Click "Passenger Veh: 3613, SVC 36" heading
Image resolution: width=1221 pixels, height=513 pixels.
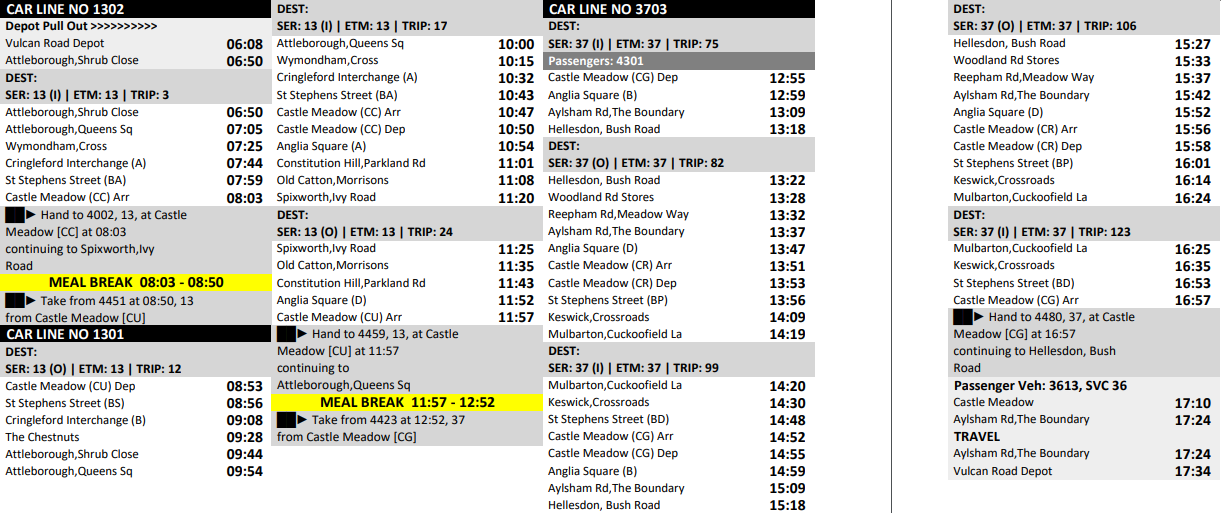1040,386
